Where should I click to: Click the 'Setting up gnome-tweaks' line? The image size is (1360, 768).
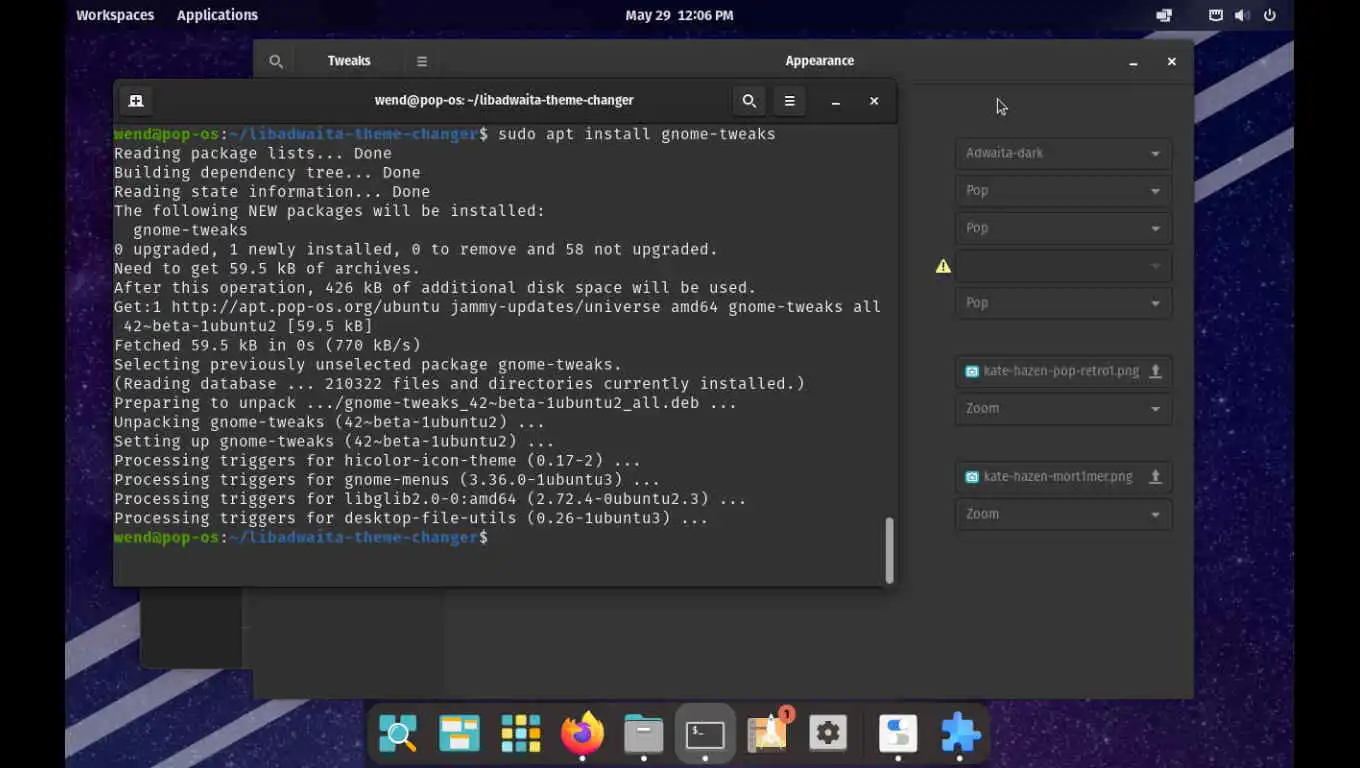click(x=334, y=441)
